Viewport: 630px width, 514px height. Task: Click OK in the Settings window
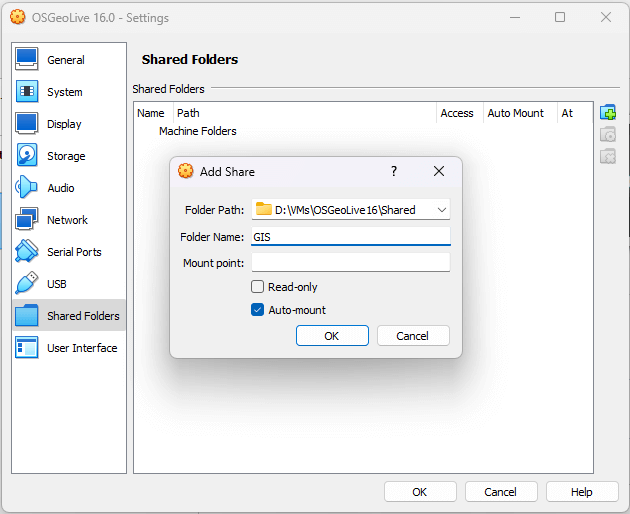(420, 491)
